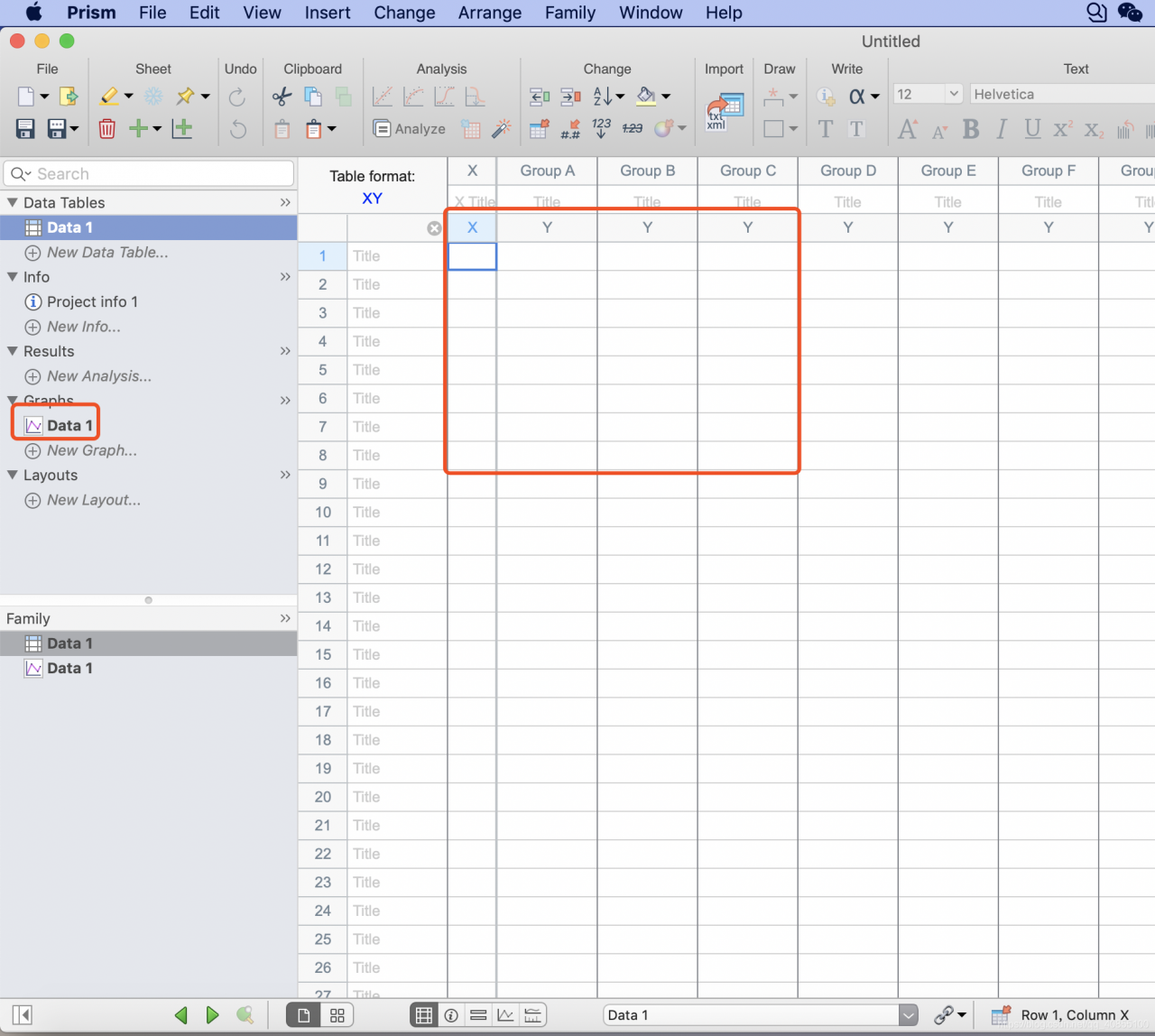This screenshot has width=1155, height=1036.
Task: Click the sort A-Z icon
Action: [x=603, y=97]
